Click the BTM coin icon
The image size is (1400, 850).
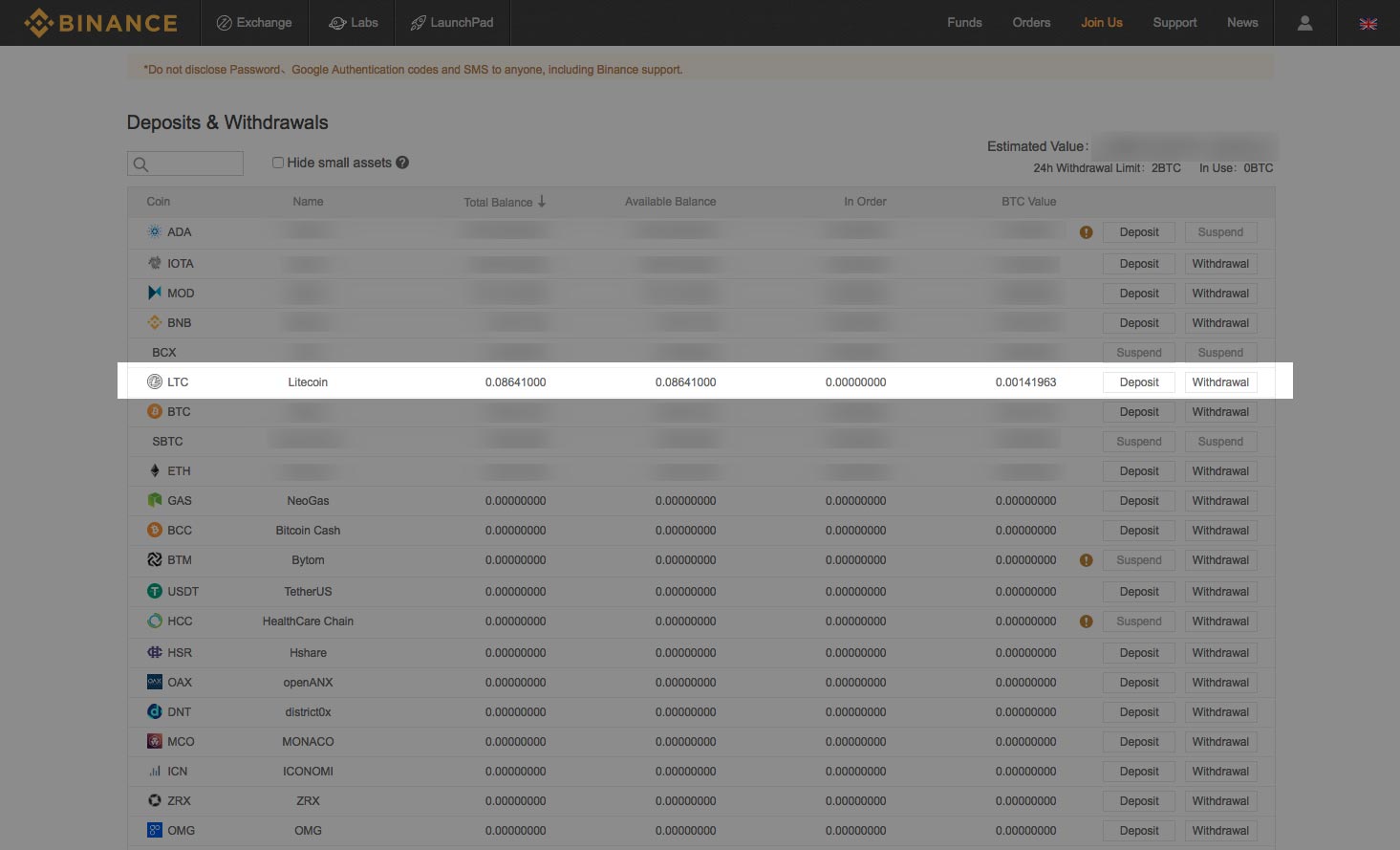(155, 559)
